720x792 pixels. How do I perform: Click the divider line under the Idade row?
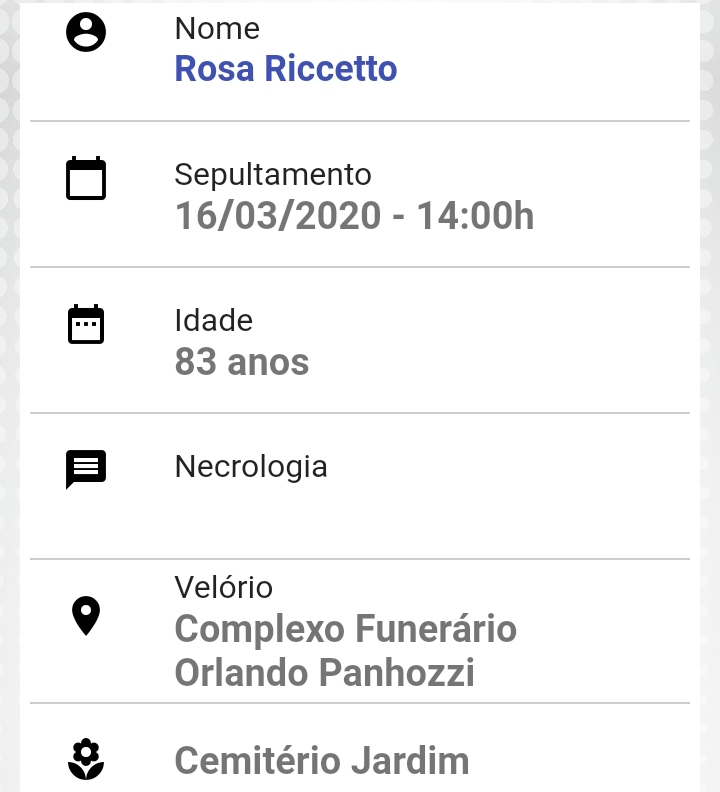[360, 413]
